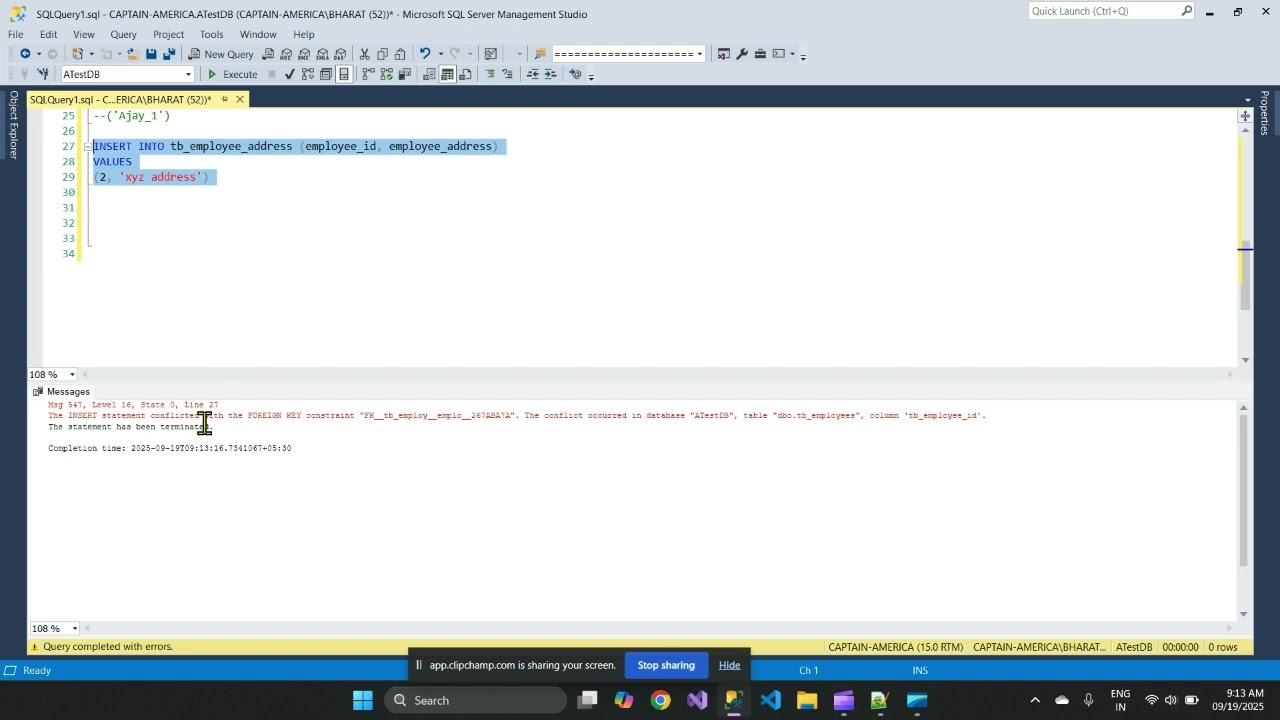Click Comment out selected lines icon
Screen dimensions: 1280x720
490,74
